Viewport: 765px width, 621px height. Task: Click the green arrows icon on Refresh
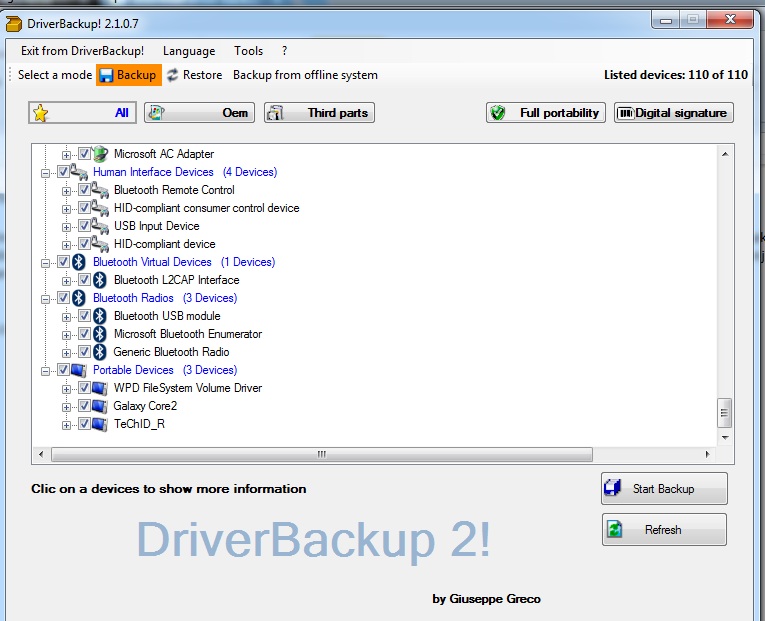point(615,529)
